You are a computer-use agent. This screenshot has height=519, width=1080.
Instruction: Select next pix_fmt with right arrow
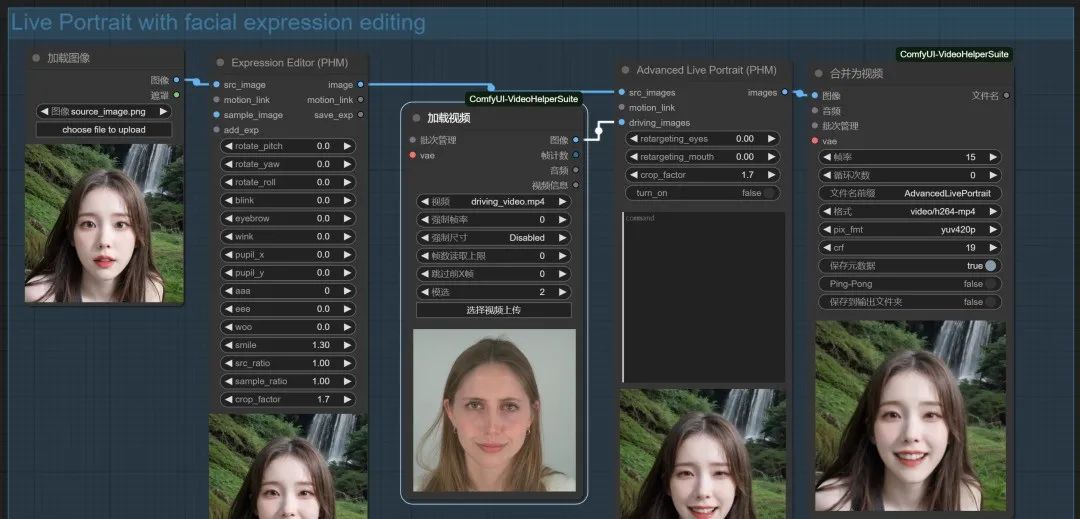click(x=993, y=229)
